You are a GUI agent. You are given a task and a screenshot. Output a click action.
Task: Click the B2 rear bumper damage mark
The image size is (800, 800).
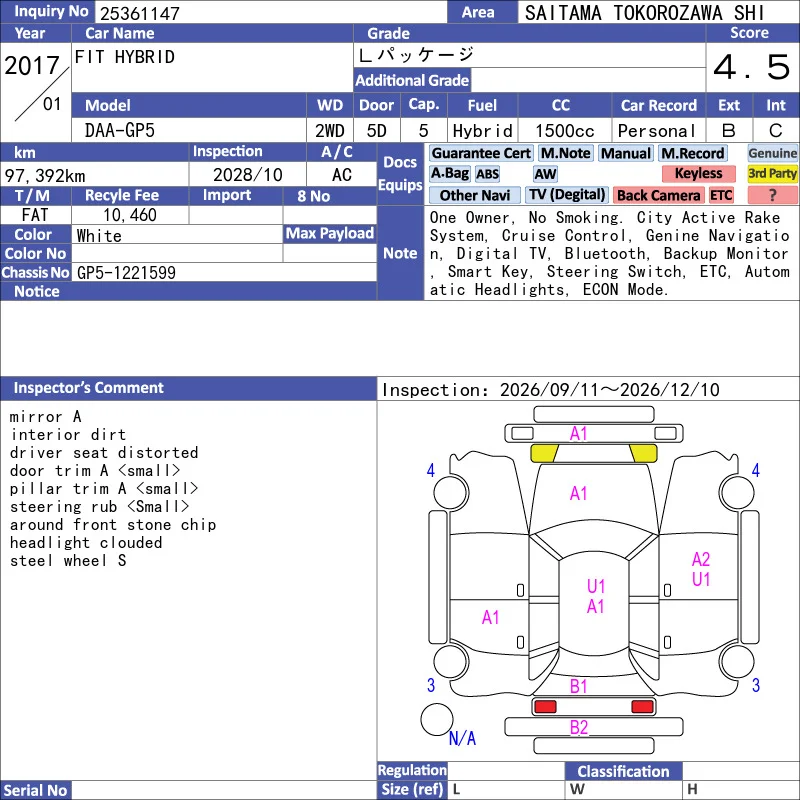tap(579, 727)
